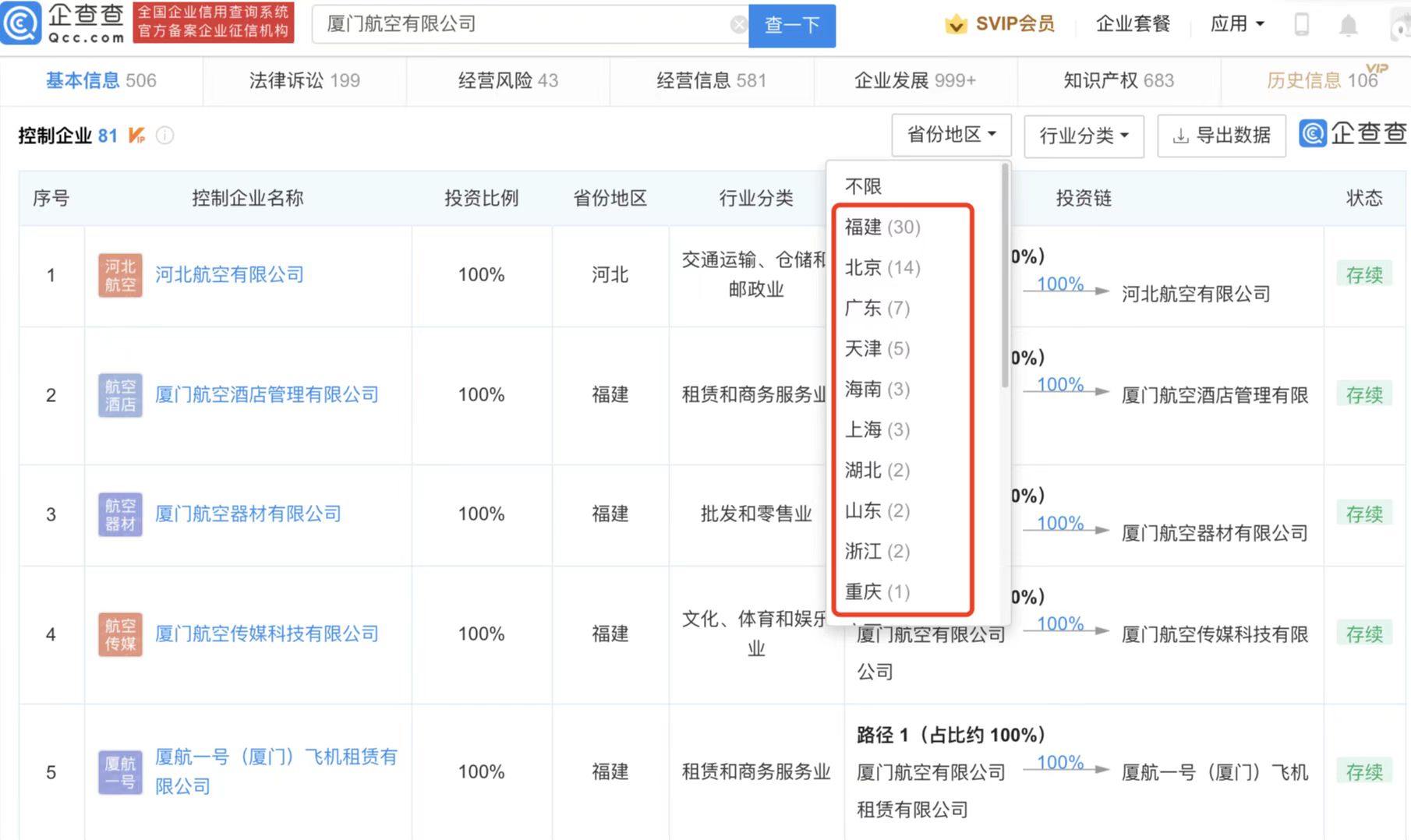1411x840 pixels.
Task: Select 天津 (5) in the province list
Action: click(x=877, y=348)
